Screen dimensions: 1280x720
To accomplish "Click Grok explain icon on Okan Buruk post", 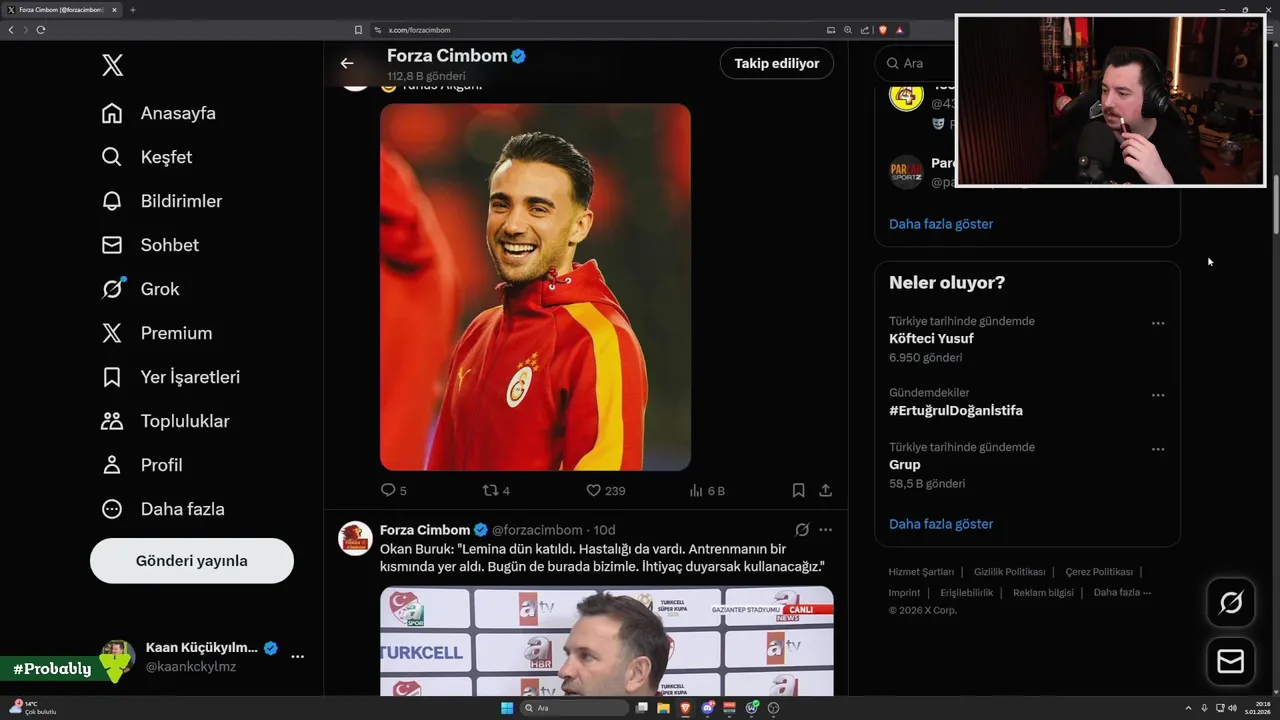I will click(802, 530).
